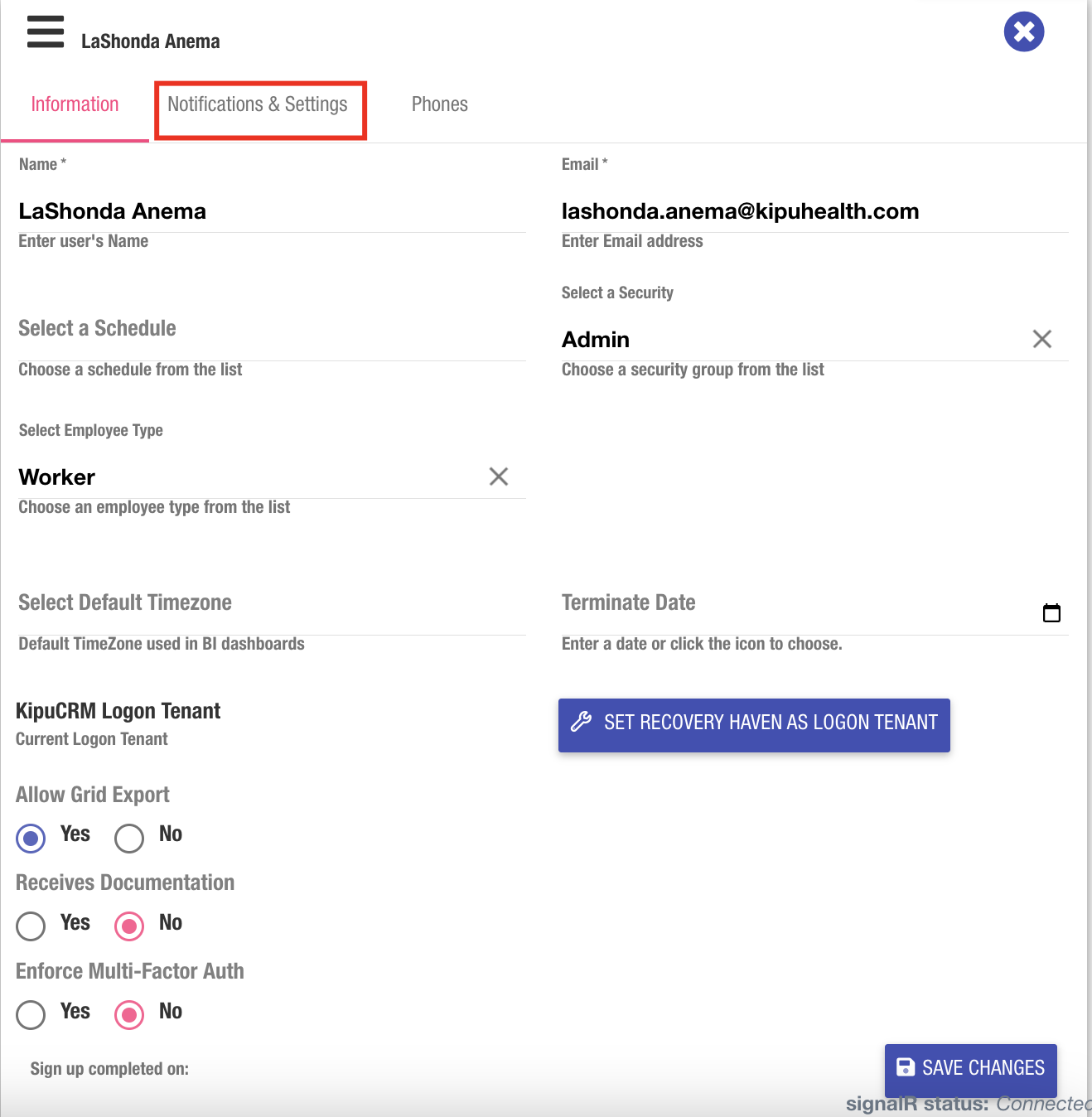1092x1117 pixels.
Task: Enable Enforce Multi-Factor Auth Yes option
Action: click(x=31, y=1014)
